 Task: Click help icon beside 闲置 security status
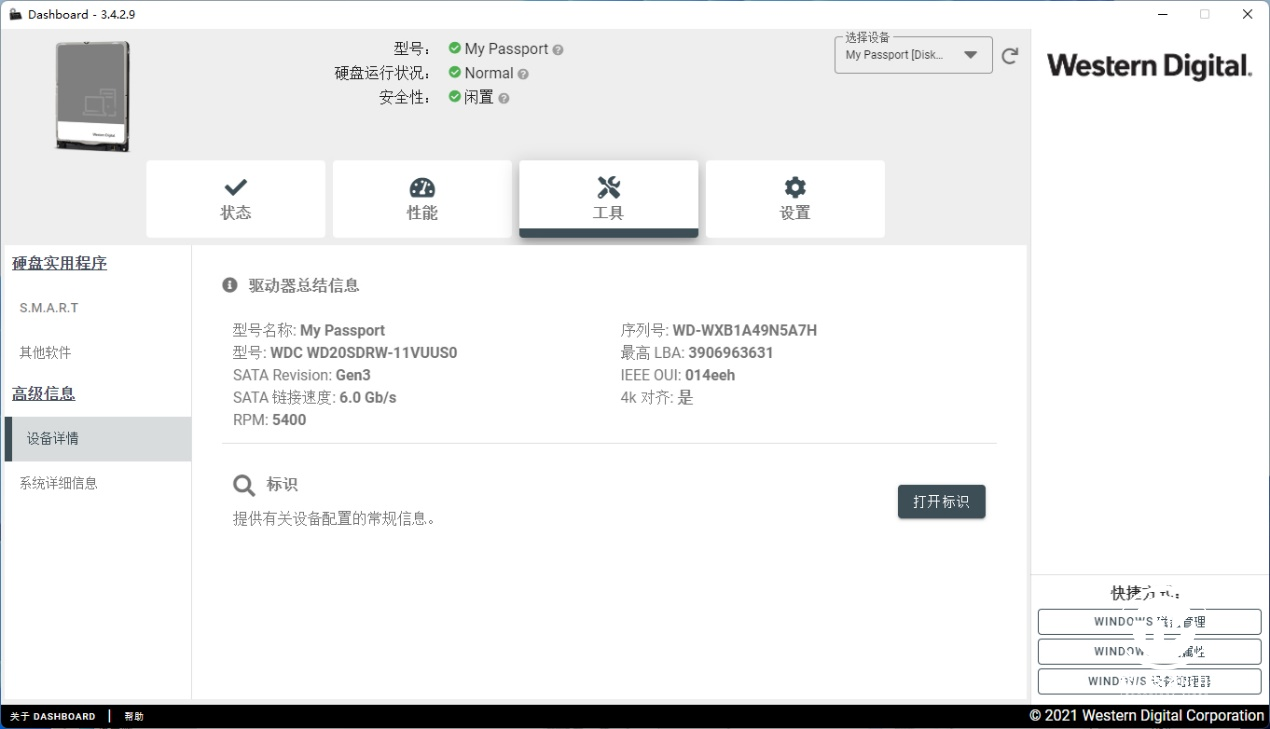pyautogui.click(x=504, y=98)
